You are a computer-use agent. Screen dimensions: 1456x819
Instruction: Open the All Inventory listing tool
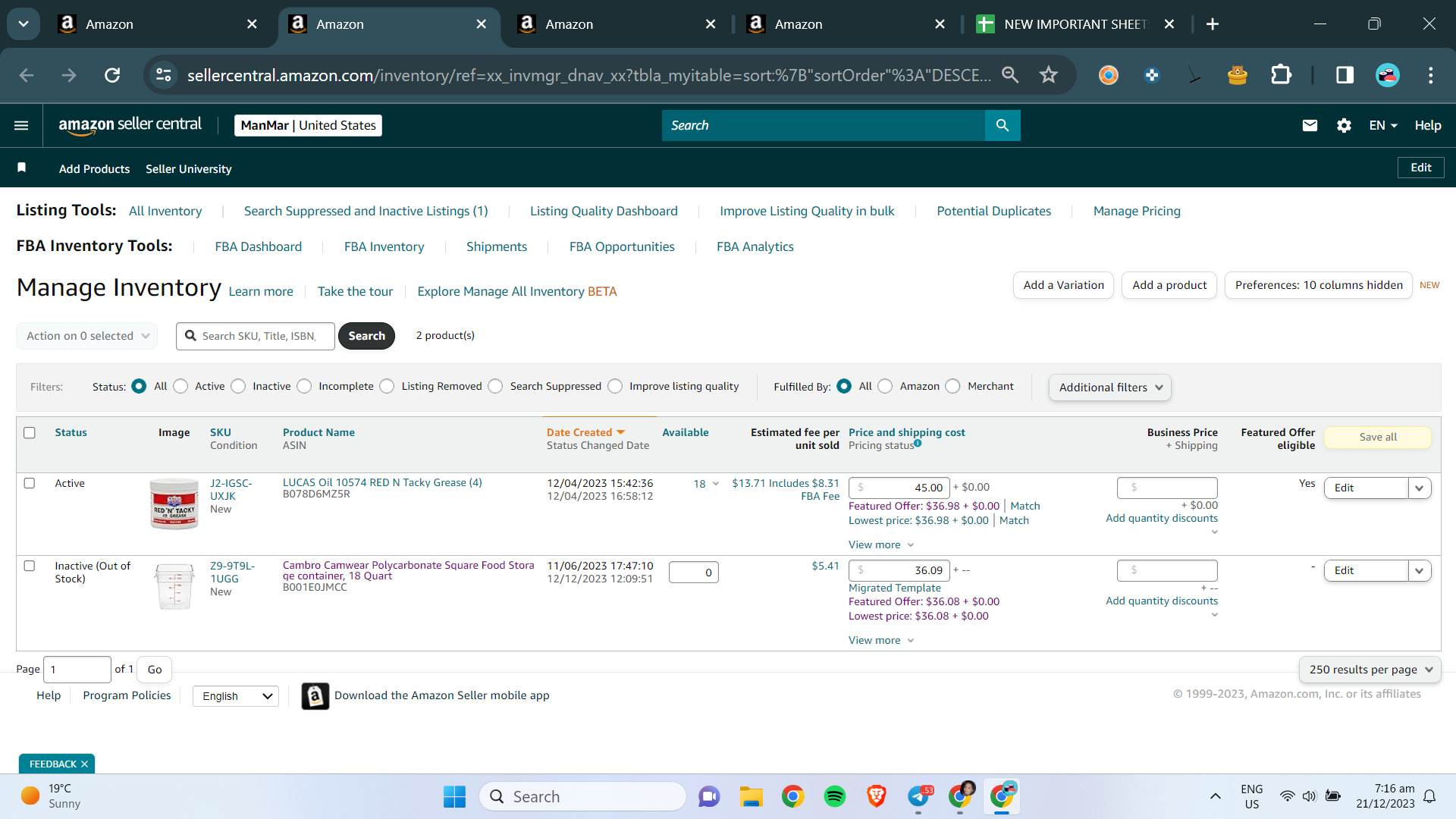165,211
